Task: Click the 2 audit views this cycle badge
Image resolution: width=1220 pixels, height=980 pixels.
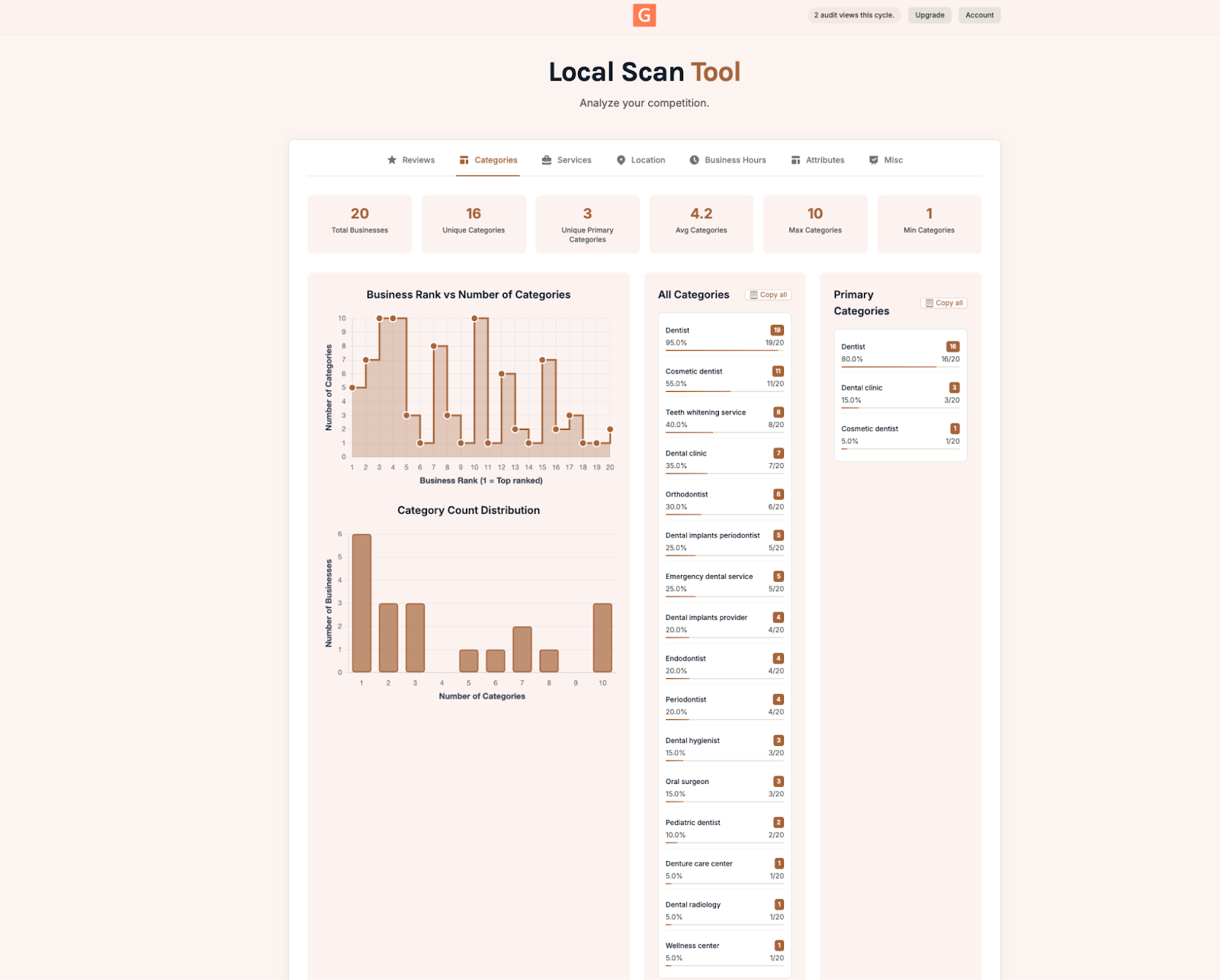Action: (x=853, y=14)
